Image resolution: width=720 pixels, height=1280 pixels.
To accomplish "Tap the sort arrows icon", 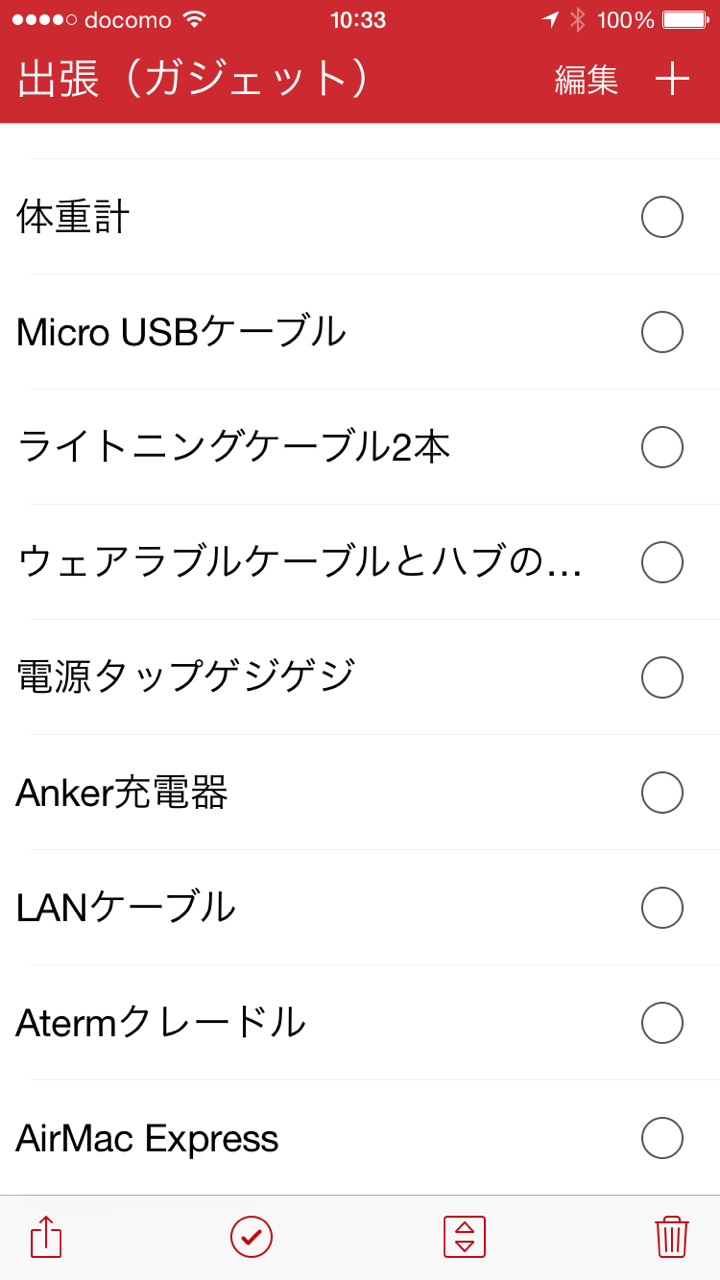I will point(464,1237).
